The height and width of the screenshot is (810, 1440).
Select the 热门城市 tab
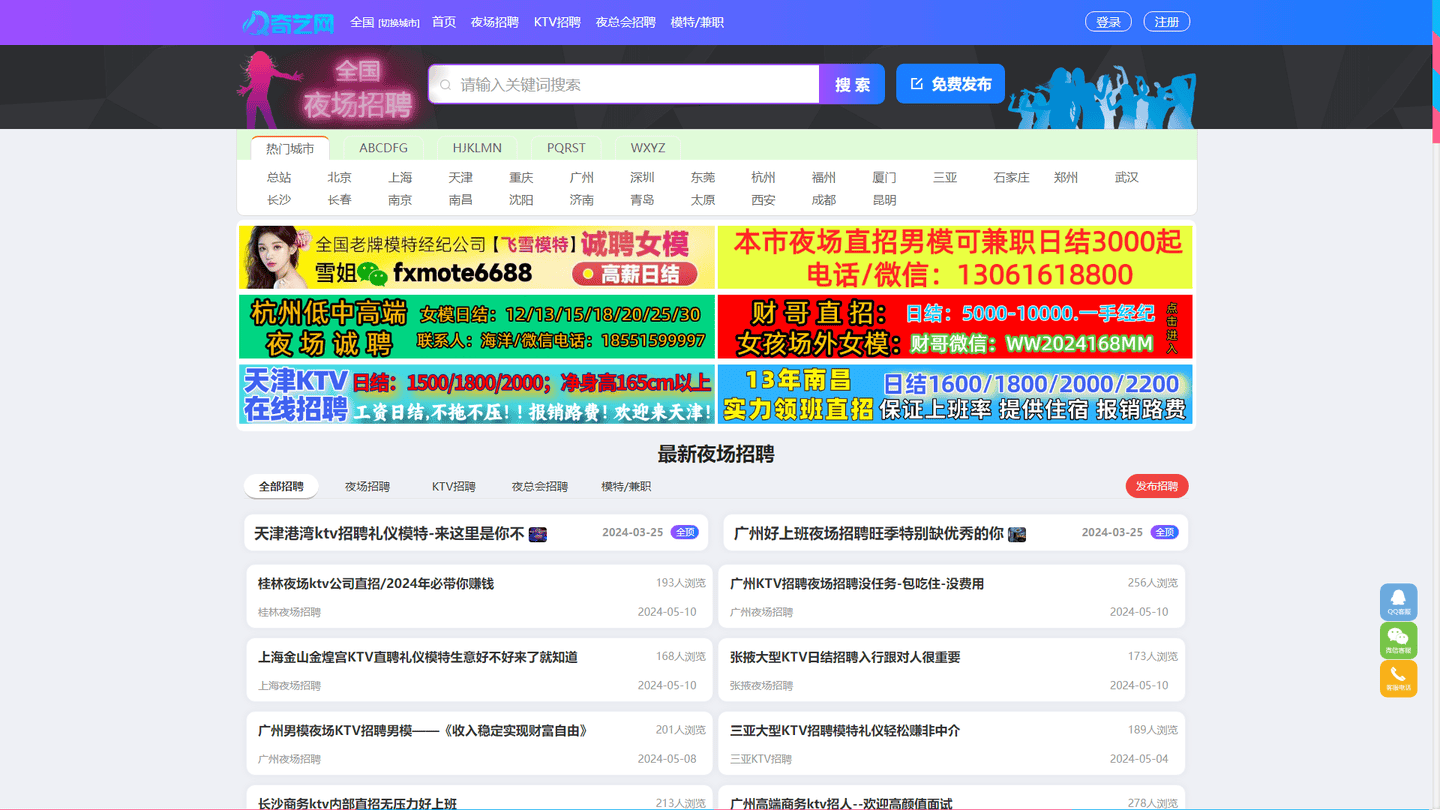click(290, 148)
